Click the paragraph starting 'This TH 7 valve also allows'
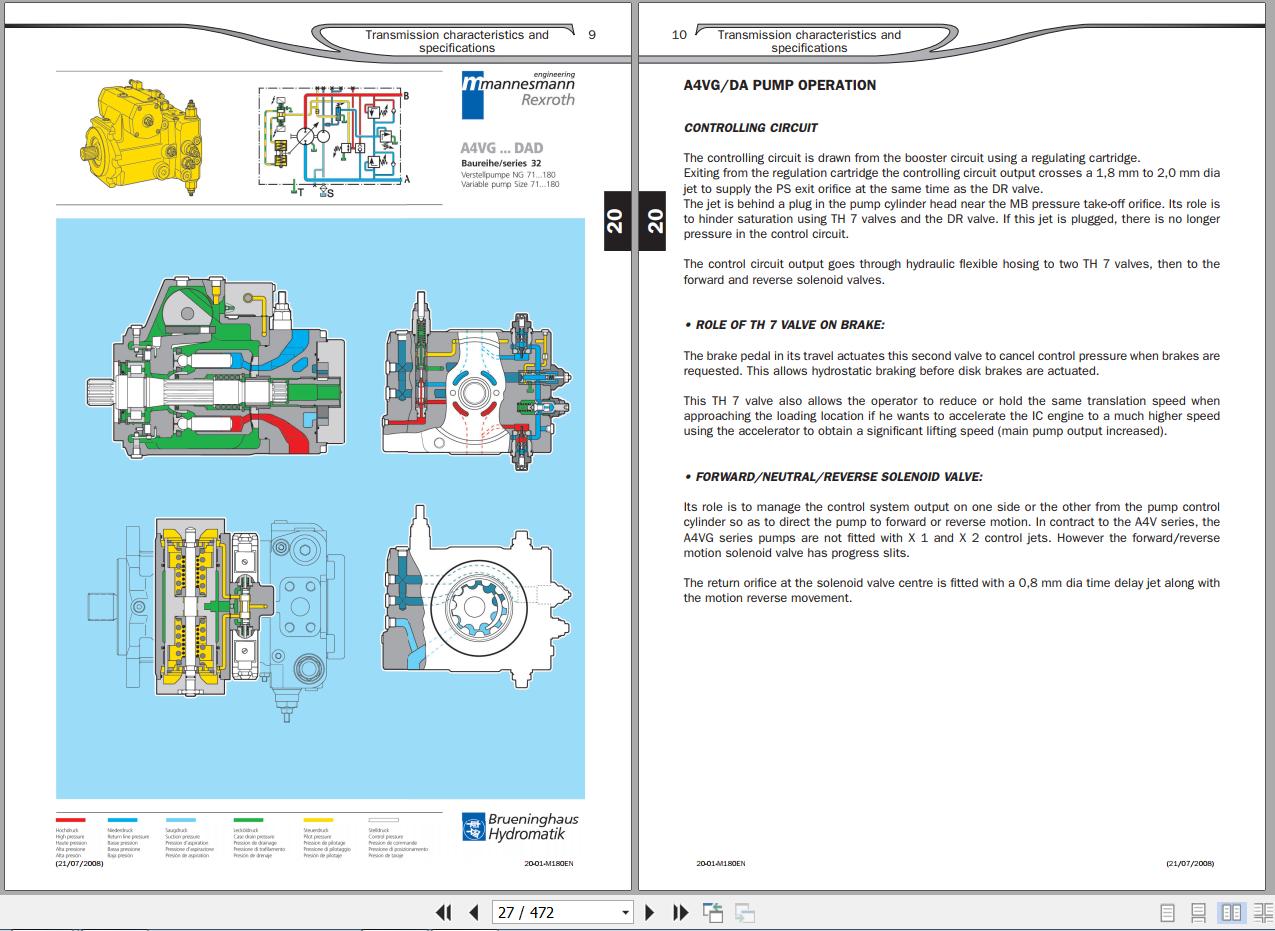This screenshot has width=1275, height=931. coord(951,416)
